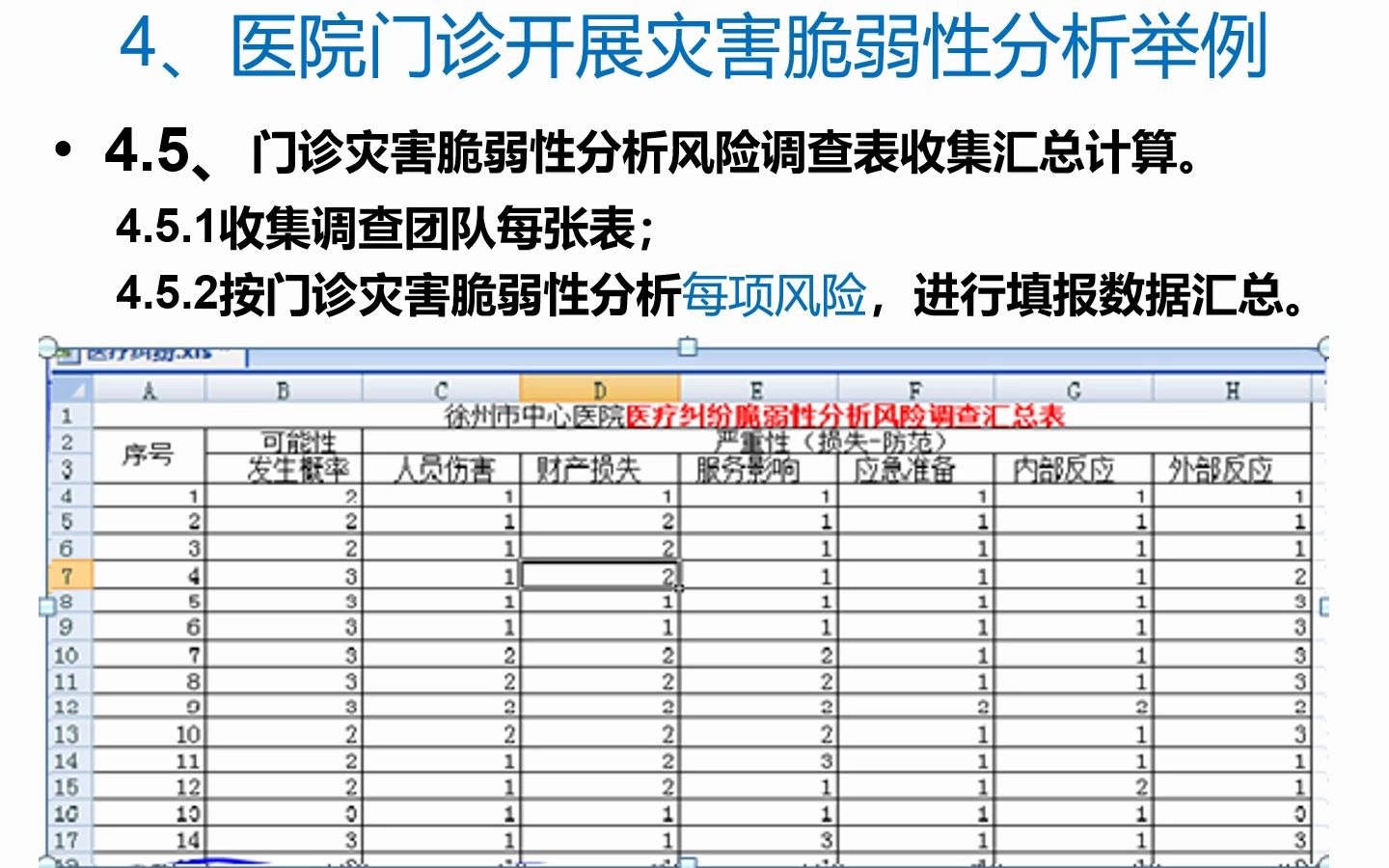Click row header 1

(69, 416)
